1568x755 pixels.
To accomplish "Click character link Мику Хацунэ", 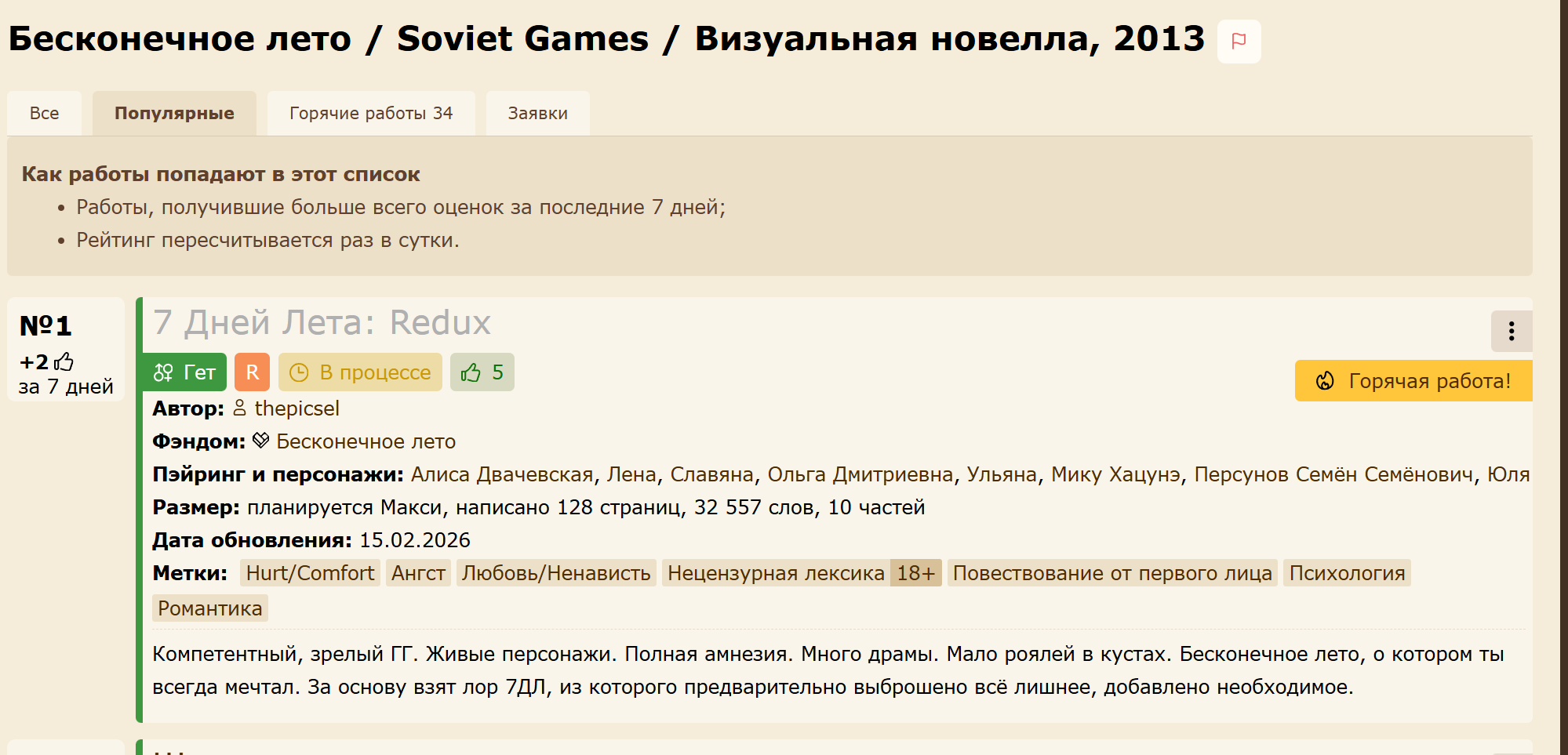I will 1116,474.
